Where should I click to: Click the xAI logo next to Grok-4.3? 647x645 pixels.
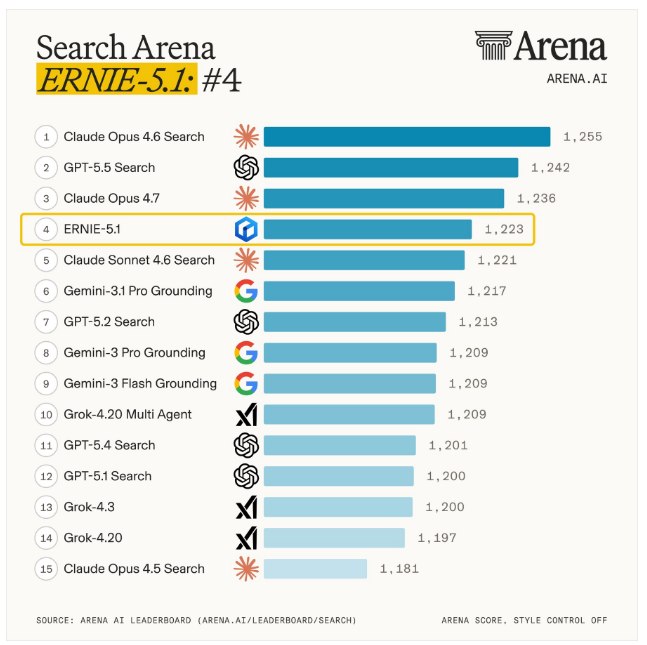[x=247, y=507]
